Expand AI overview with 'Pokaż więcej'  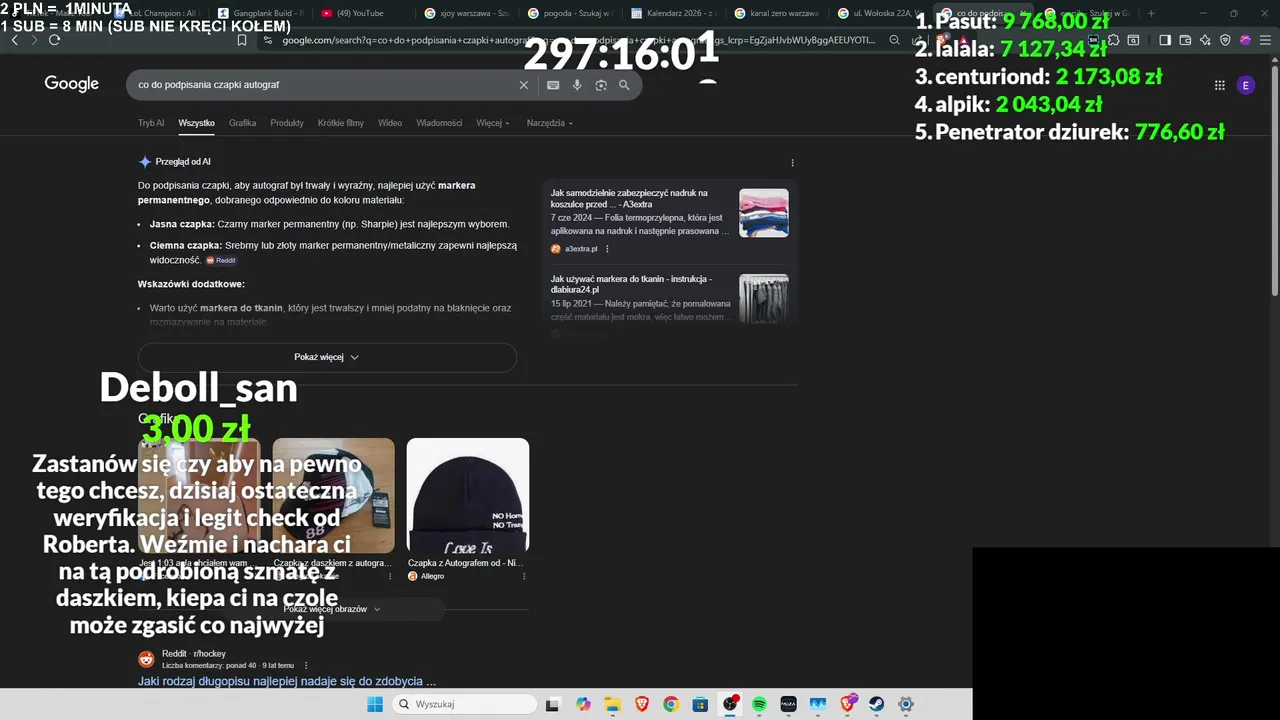(x=327, y=357)
